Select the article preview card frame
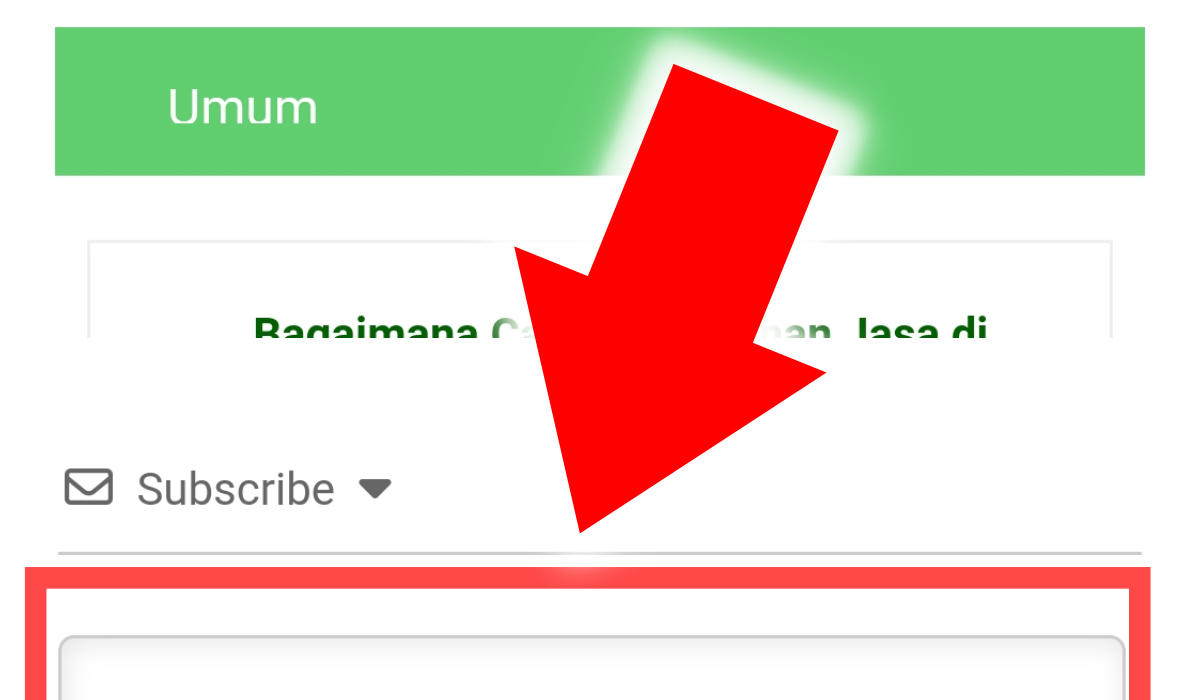 [x=600, y=288]
